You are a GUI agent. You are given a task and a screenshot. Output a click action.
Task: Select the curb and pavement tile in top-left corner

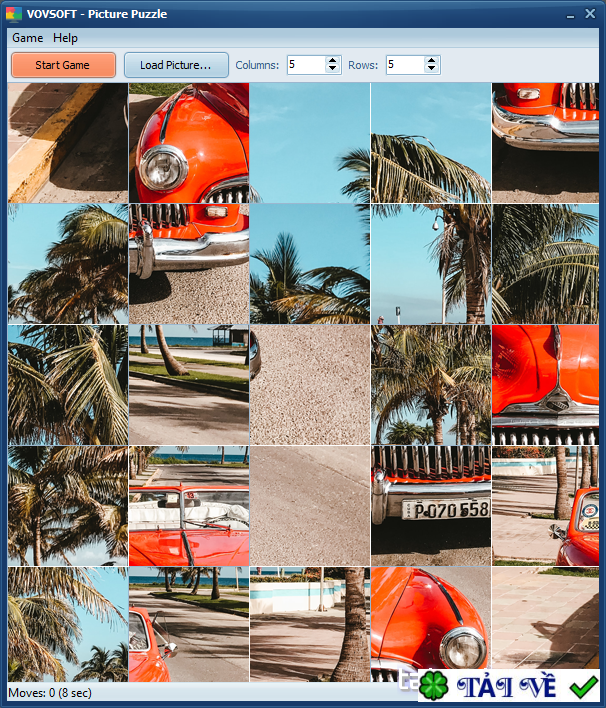pyautogui.click(x=68, y=143)
